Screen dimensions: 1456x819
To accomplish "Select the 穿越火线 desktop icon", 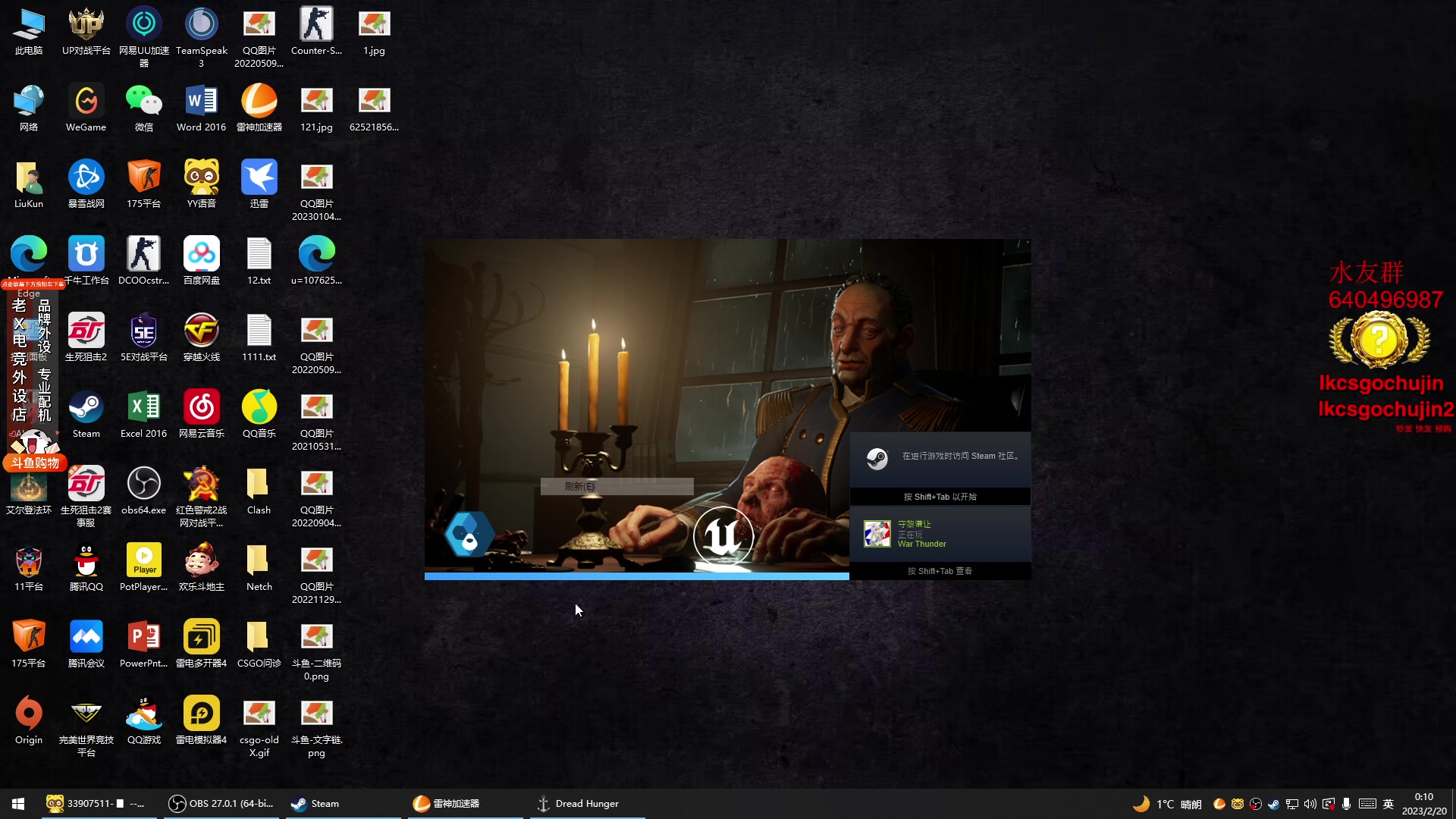I will [202, 337].
